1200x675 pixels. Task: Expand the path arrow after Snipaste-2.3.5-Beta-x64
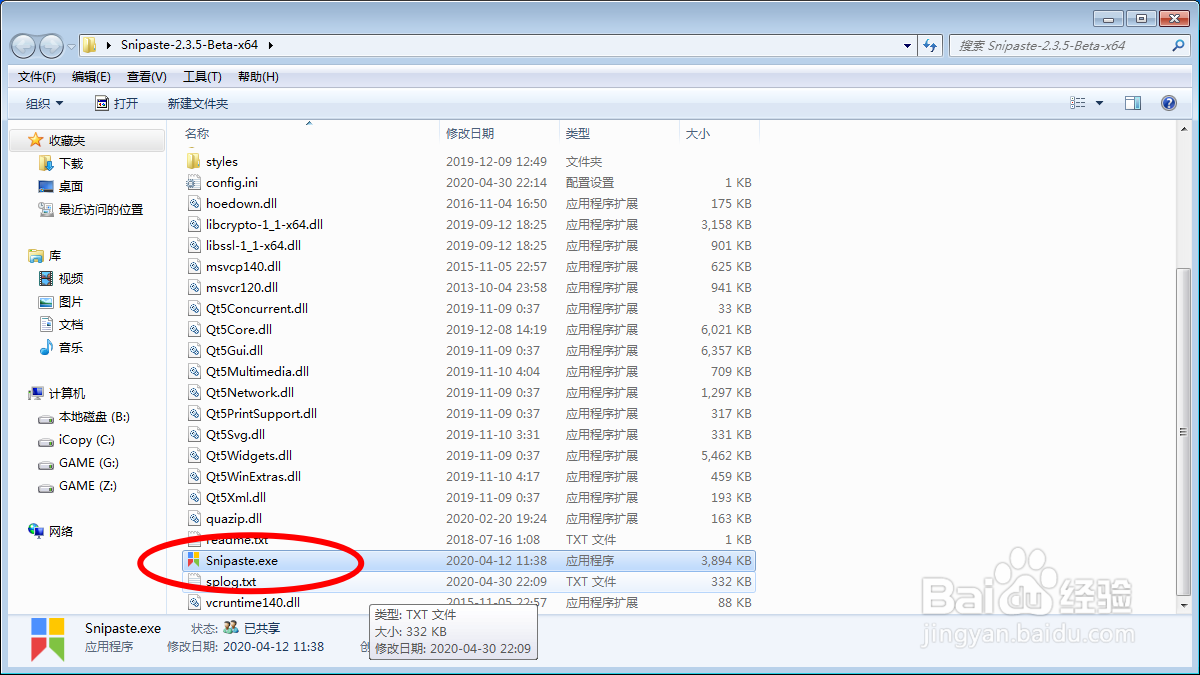[271, 45]
